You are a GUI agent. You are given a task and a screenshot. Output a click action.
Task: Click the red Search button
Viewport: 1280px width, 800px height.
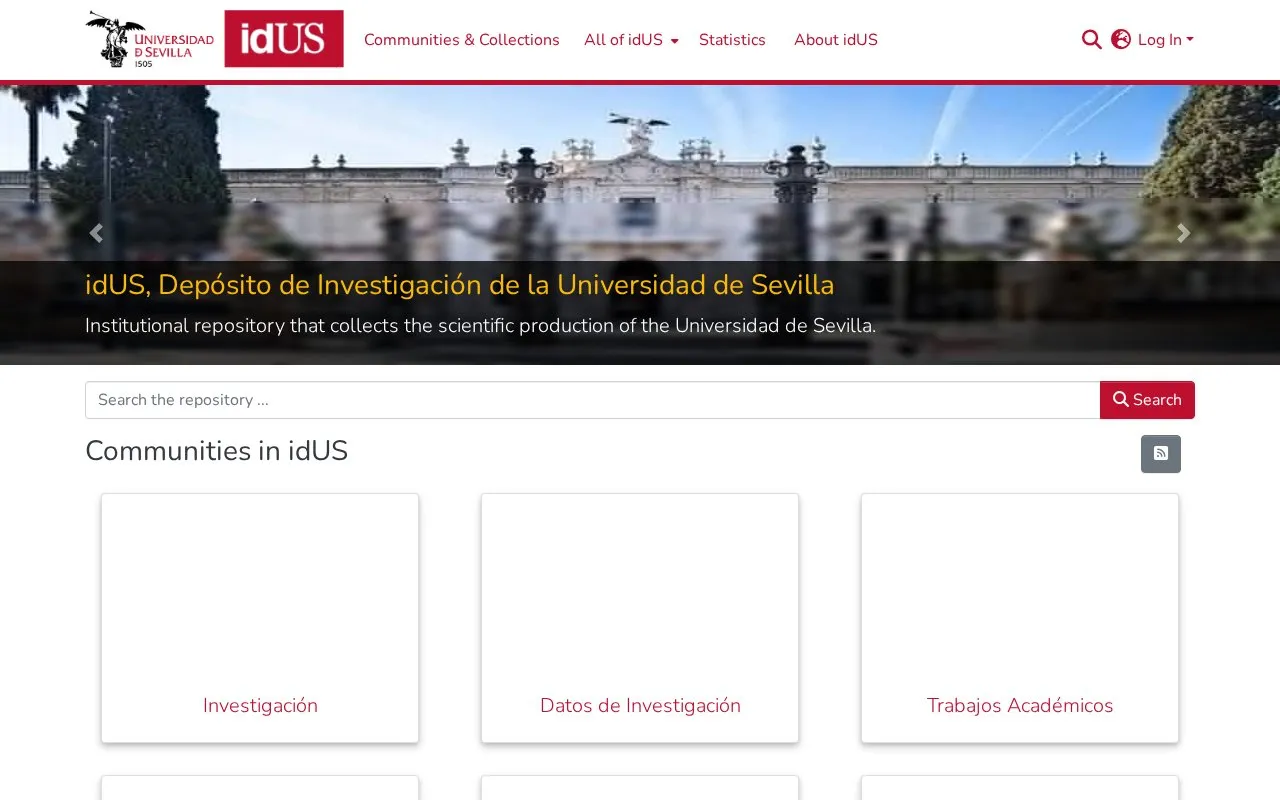click(1147, 400)
